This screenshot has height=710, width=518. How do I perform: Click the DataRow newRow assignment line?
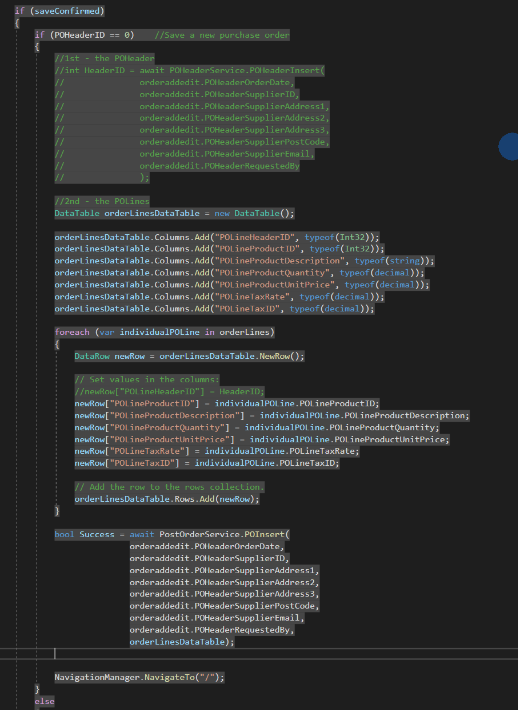[189, 356]
